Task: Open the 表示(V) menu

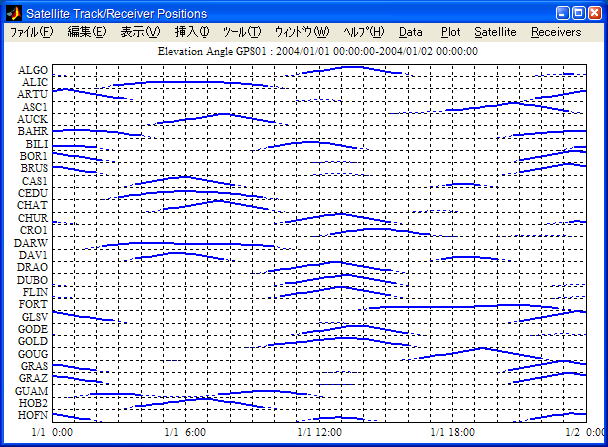Action: (140, 32)
